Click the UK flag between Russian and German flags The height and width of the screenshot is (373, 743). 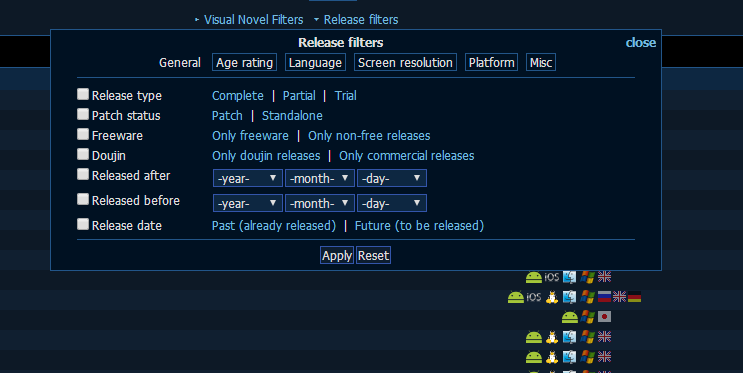619,297
